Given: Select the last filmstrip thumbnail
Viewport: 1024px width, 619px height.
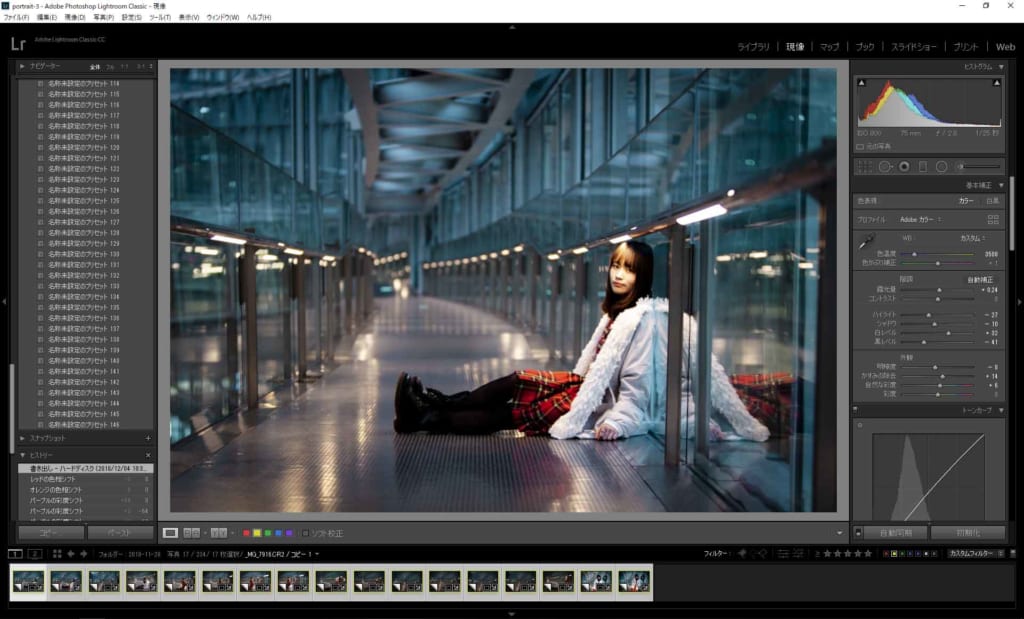Looking at the screenshot, I should click(633, 581).
